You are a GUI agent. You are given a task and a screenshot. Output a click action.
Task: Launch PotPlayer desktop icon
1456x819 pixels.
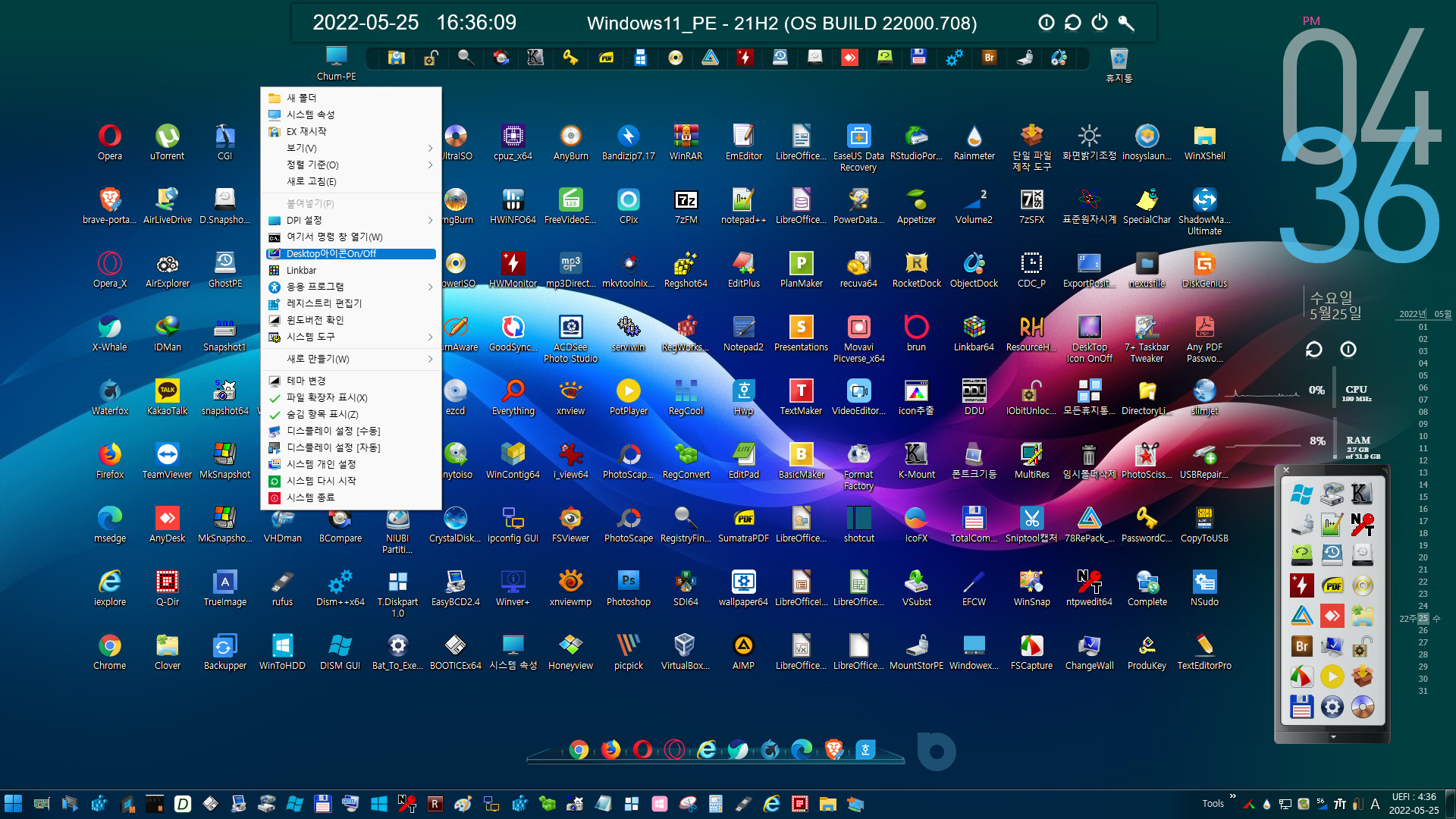[x=629, y=397]
